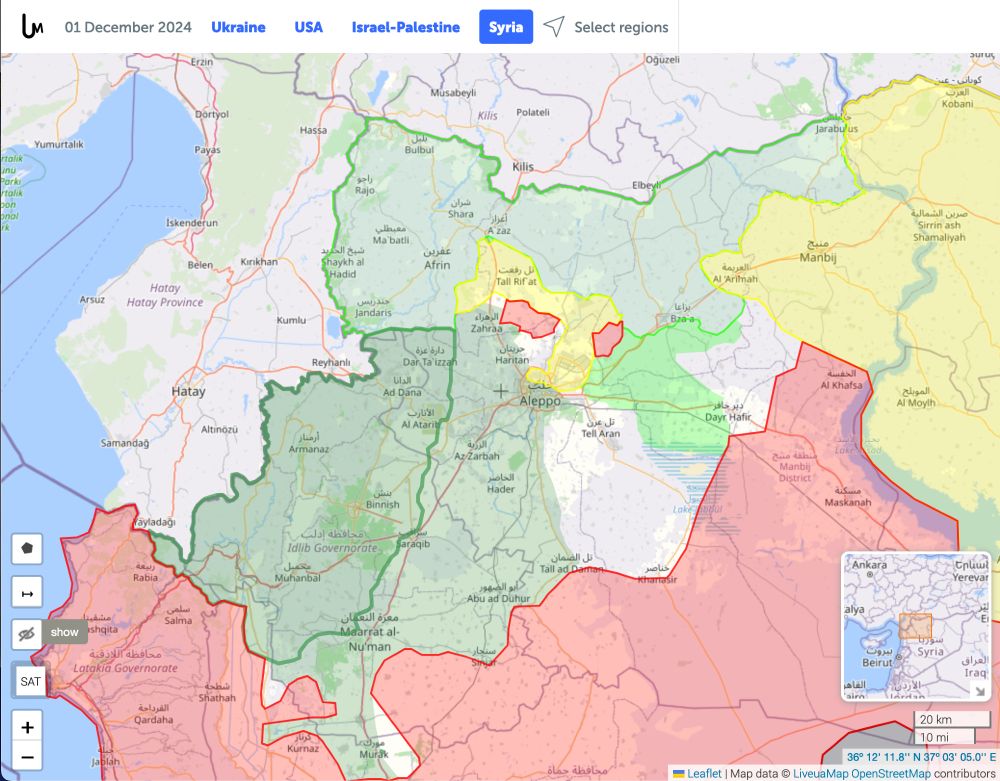Toggle the crossed-eye visibility icon

coord(27,634)
